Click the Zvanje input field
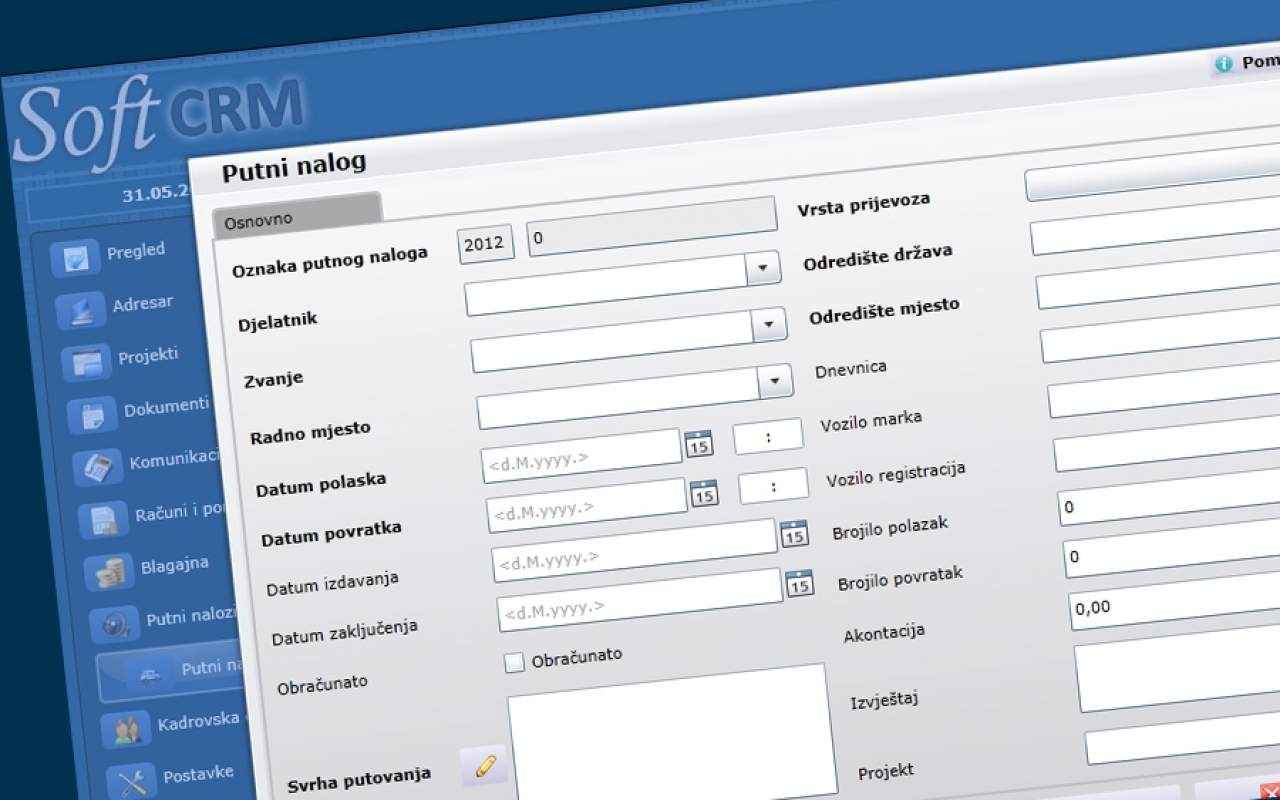The width and height of the screenshot is (1280, 800). point(611,341)
